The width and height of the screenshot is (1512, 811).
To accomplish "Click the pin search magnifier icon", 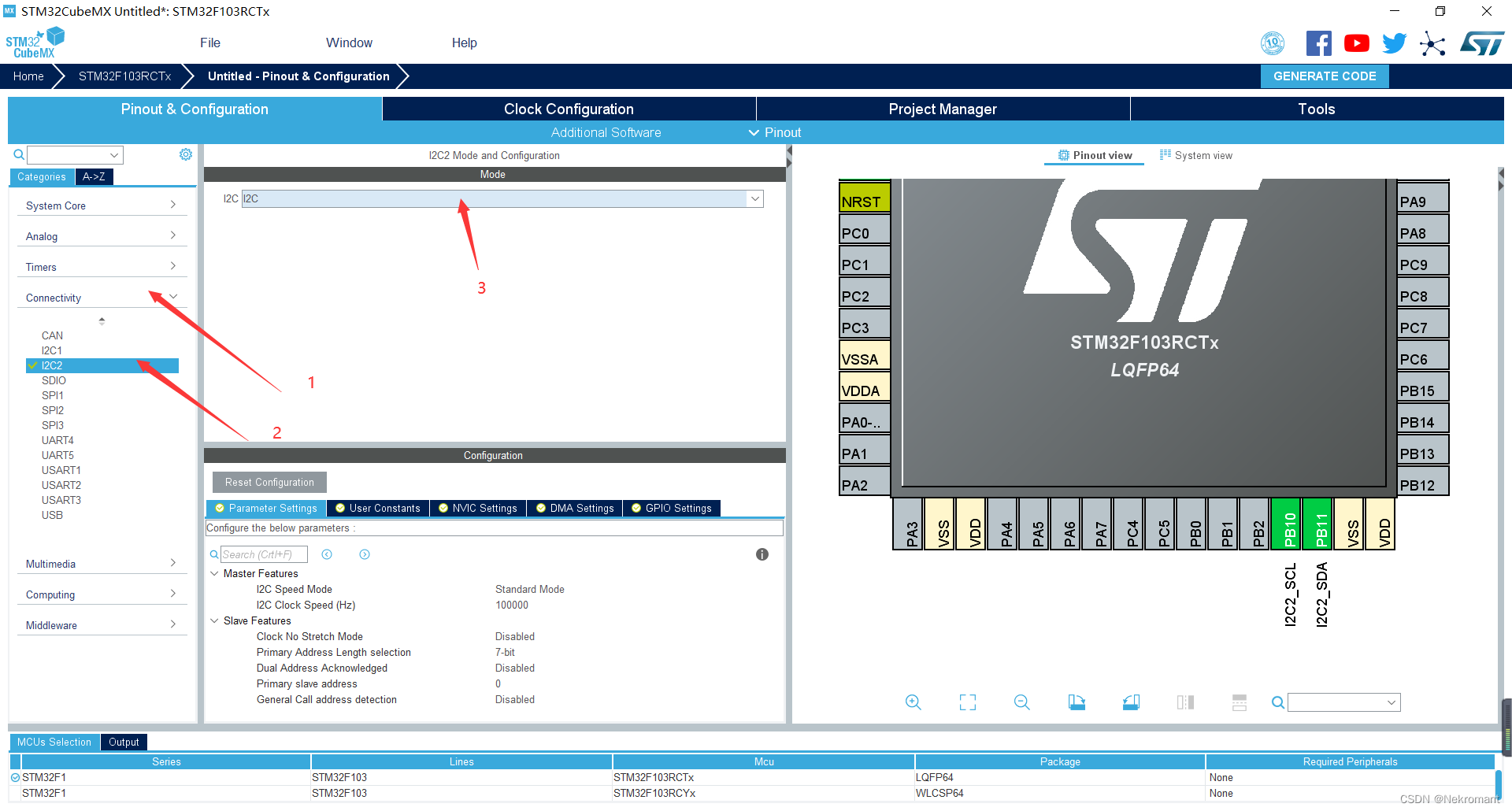I will 1278,702.
